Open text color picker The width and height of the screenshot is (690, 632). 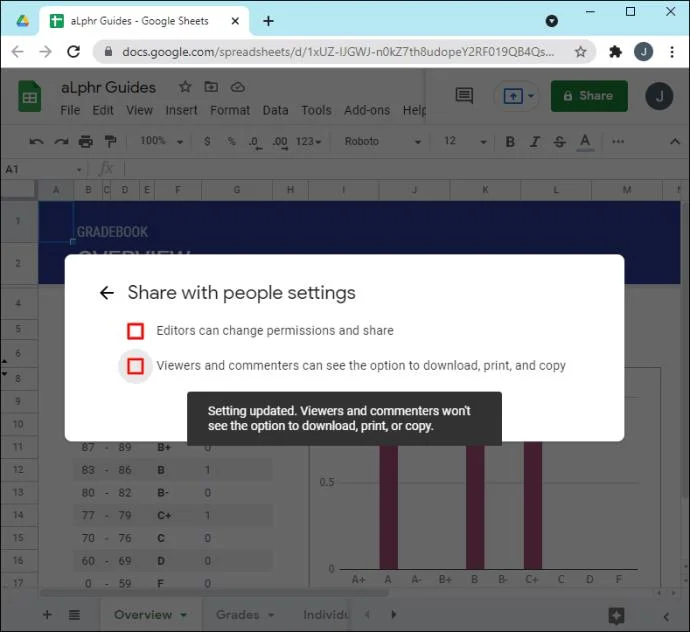(585, 142)
